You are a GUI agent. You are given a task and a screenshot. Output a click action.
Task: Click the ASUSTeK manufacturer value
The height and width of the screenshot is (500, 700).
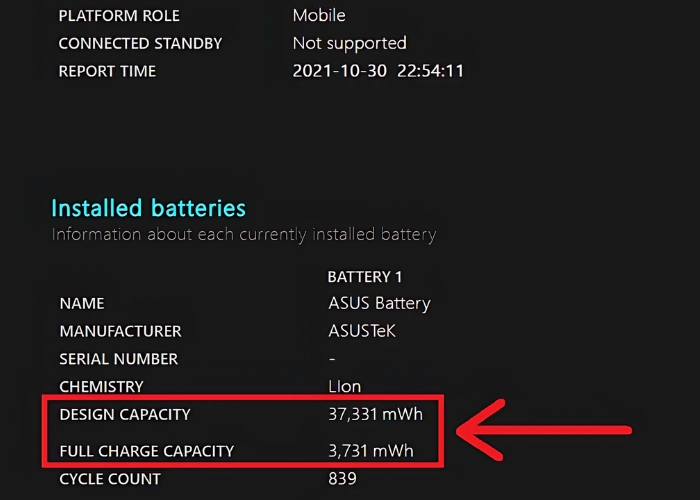click(x=362, y=331)
